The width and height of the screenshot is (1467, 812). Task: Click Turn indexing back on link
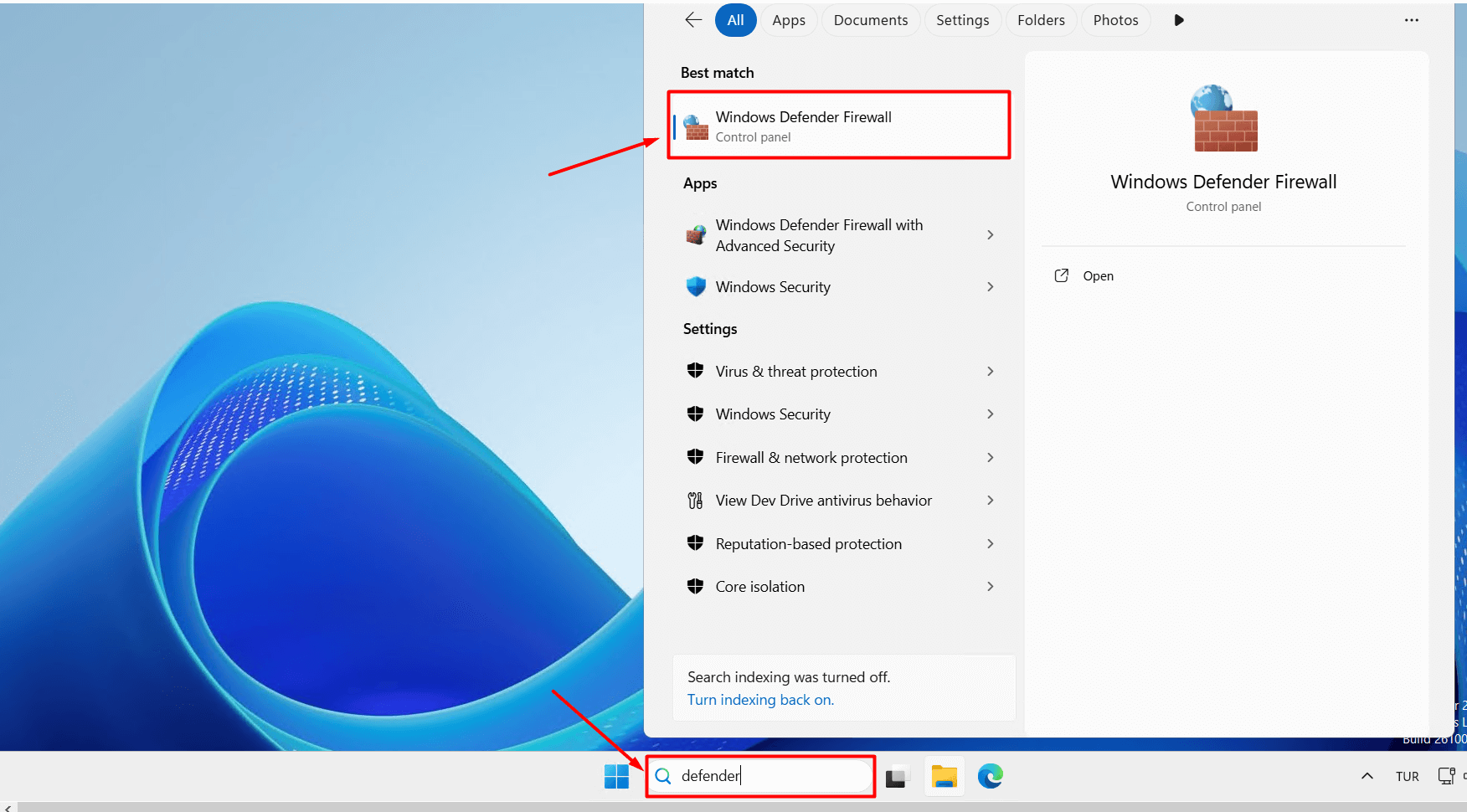760,700
